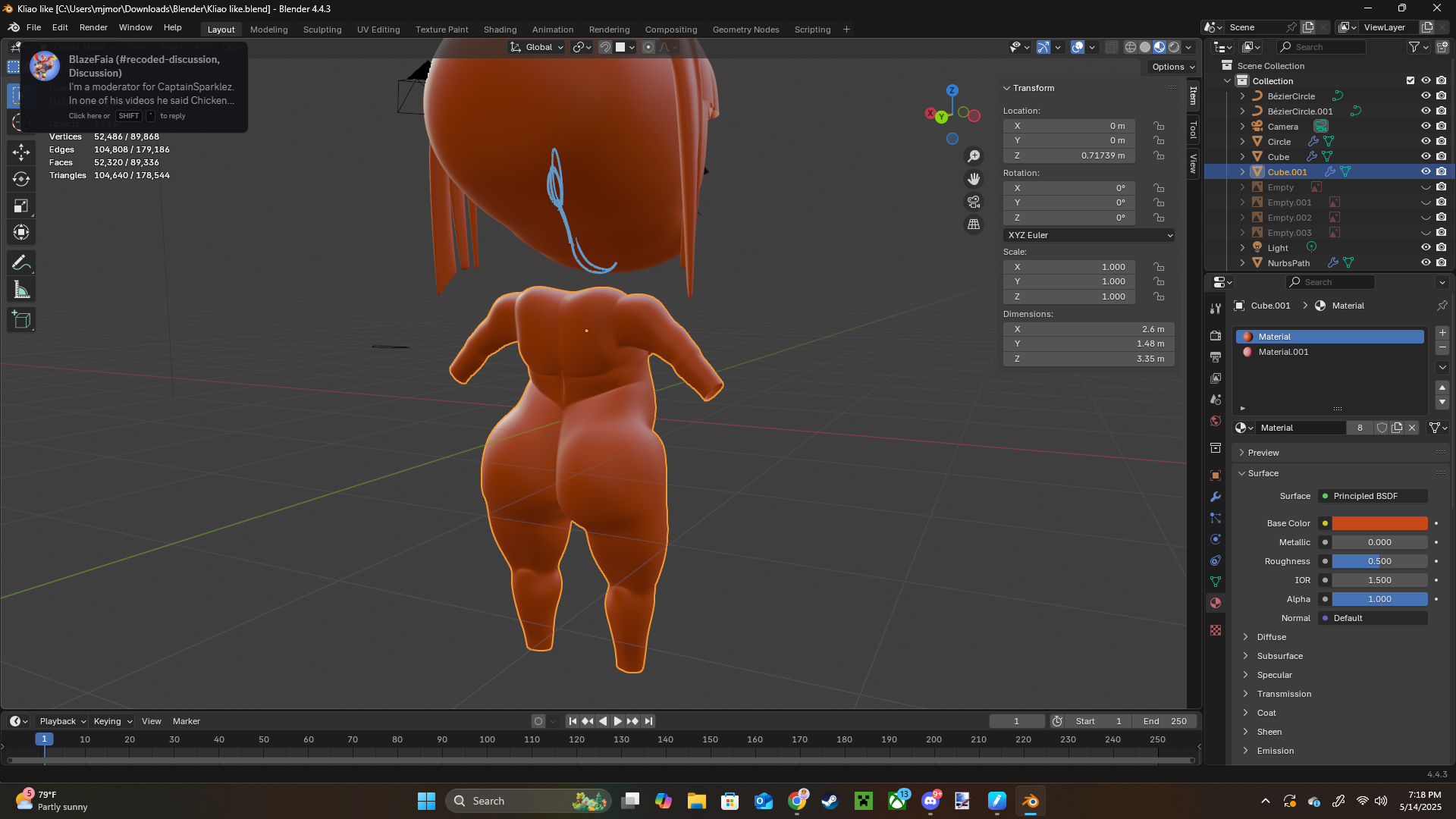Switch to the Sculpting workspace tab
The width and height of the screenshot is (1456, 819).
(x=322, y=30)
